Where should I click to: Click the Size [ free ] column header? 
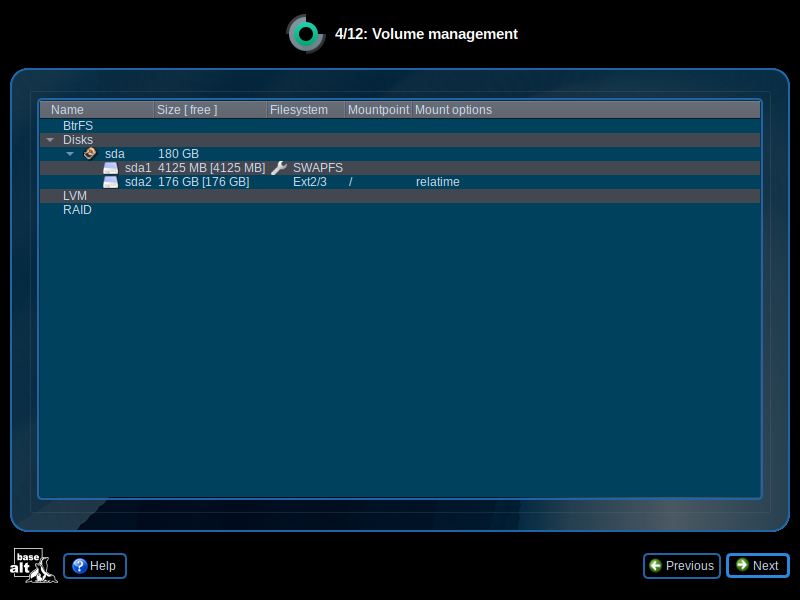coord(210,110)
